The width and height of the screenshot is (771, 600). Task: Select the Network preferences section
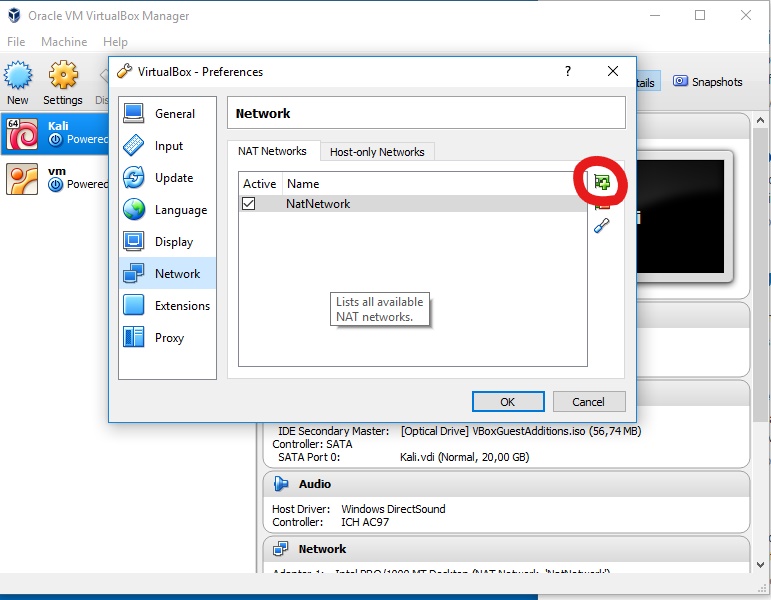[167, 273]
